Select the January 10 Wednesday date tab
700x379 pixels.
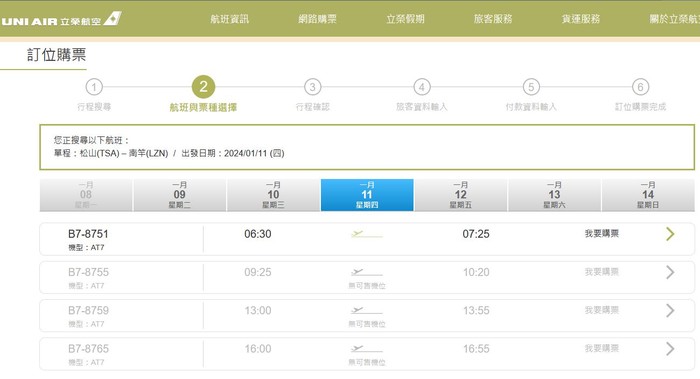point(273,195)
